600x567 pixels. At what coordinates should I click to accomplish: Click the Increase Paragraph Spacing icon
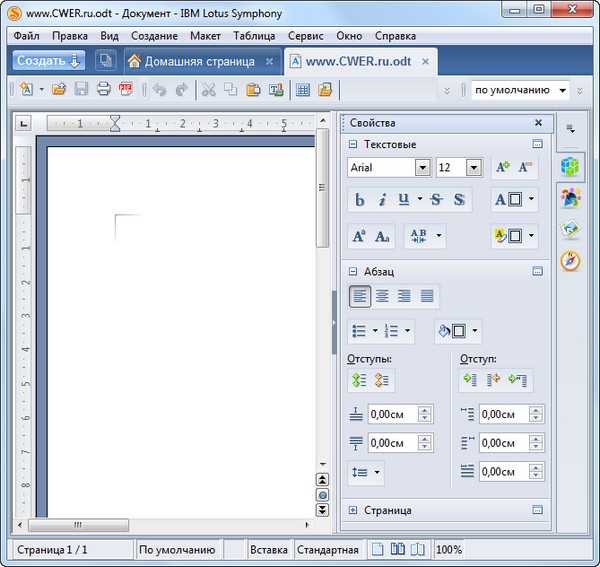360,380
